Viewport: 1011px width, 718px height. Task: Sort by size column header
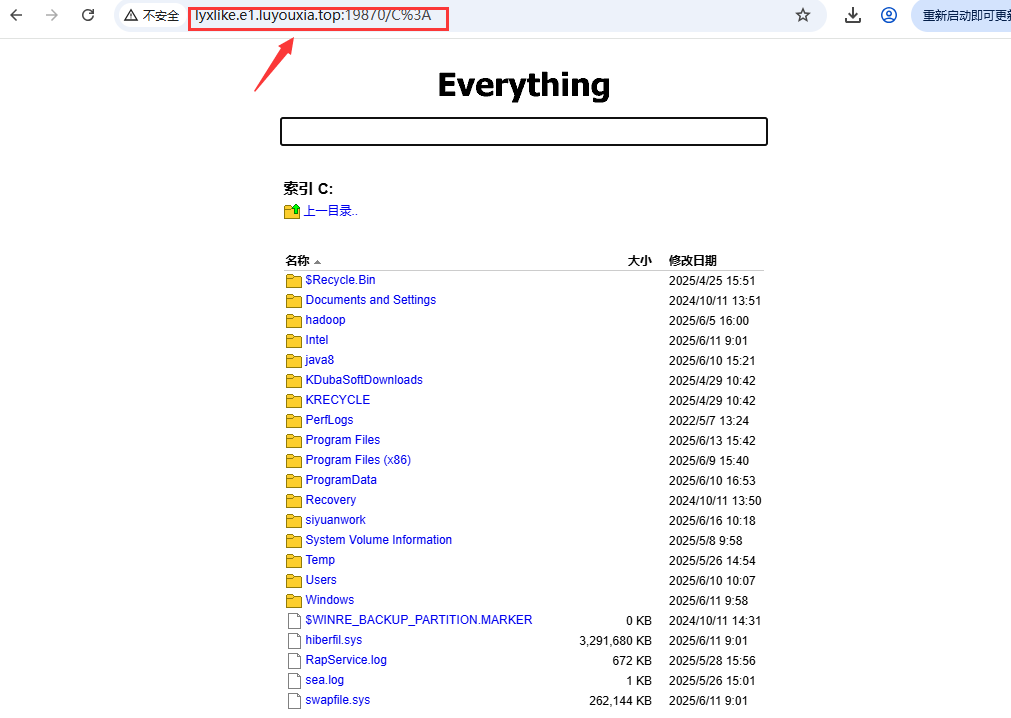(x=640, y=260)
